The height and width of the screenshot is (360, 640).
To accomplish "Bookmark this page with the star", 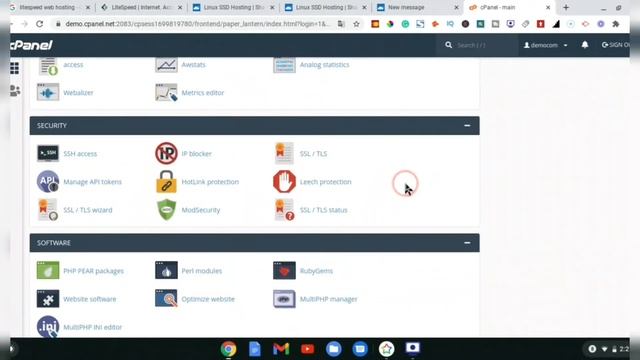I will pos(356,24).
